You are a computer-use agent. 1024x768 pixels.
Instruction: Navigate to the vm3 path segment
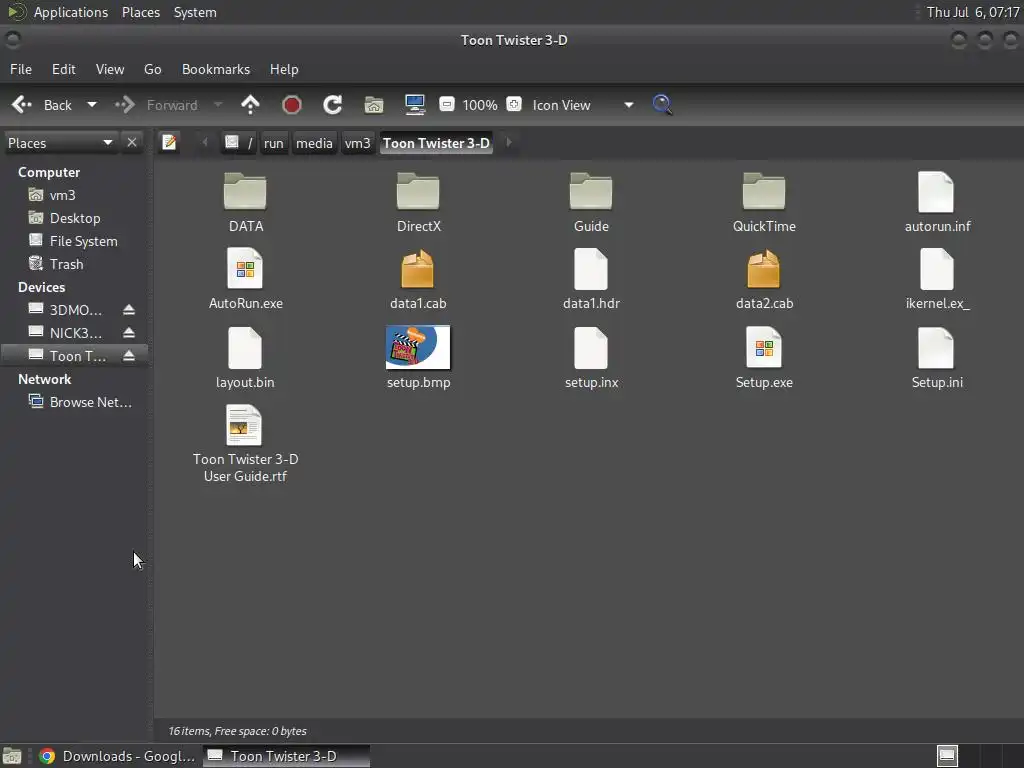pos(357,143)
